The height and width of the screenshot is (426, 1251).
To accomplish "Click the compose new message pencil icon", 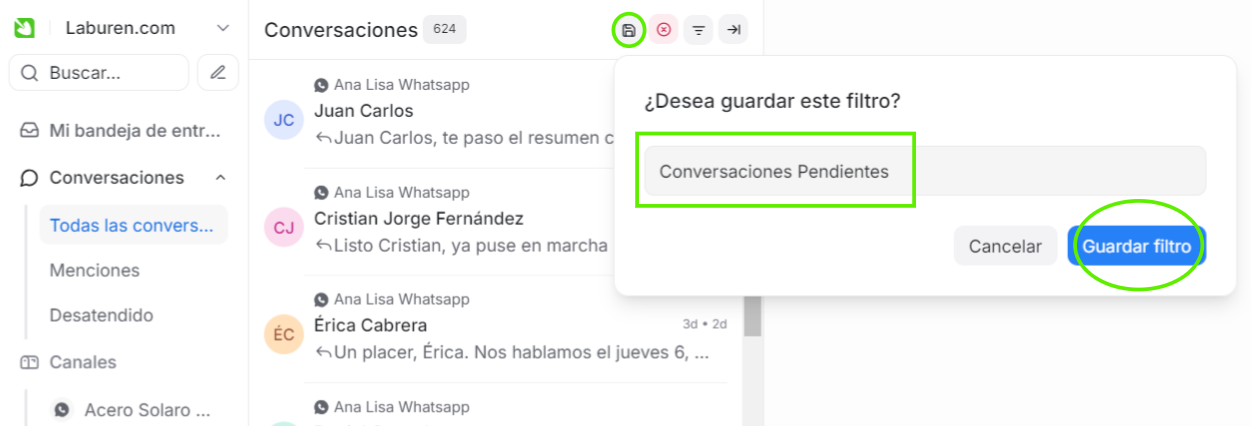I will click(x=218, y=72).
